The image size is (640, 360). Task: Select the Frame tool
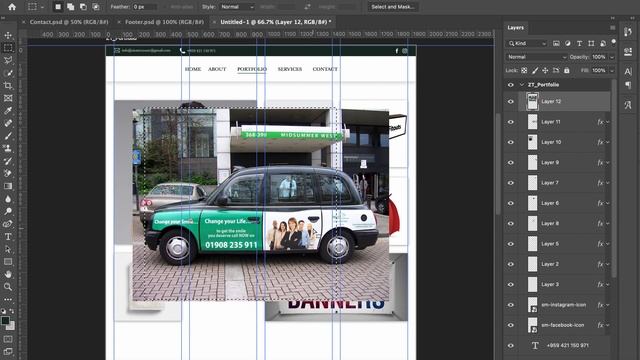(8, 98)
